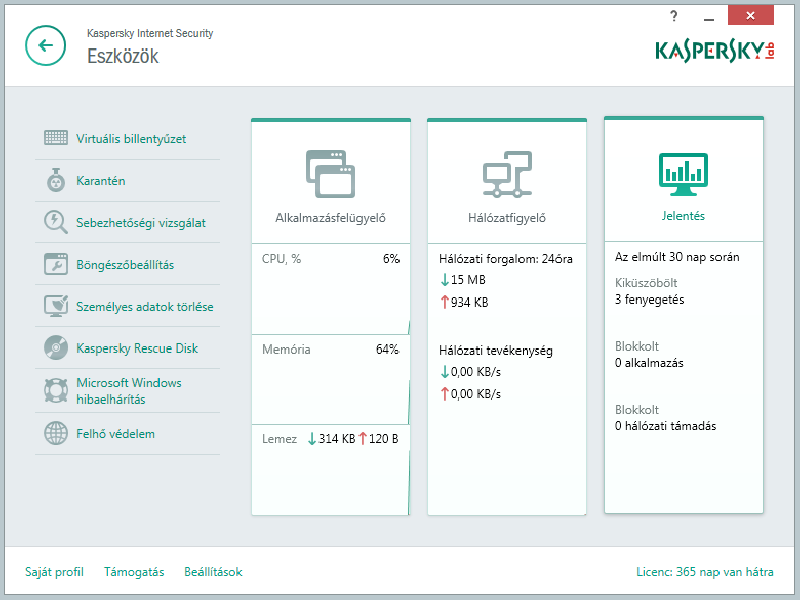The width and height of the screenshot is (800, 600).
Task: Open Támogatás support link
Action: point(134,572)
